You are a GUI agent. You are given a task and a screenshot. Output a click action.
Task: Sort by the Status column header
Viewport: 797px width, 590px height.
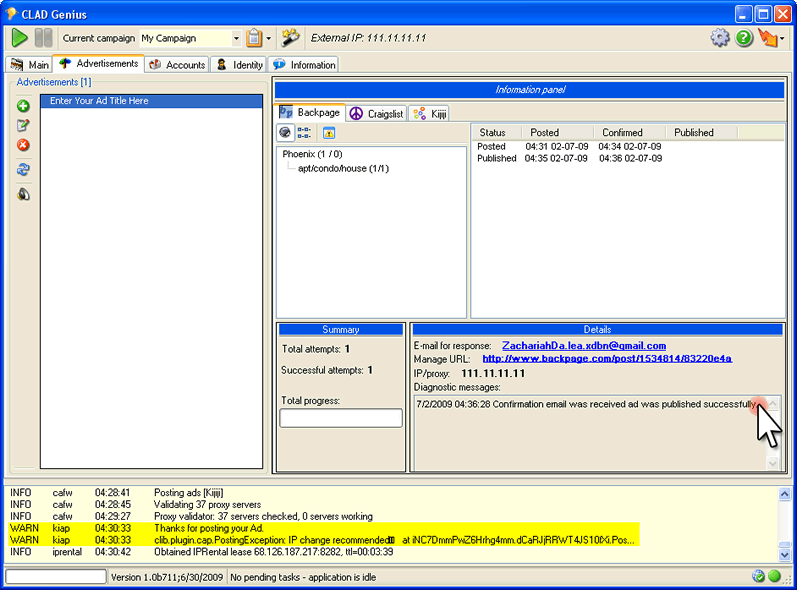coord(497,133)
